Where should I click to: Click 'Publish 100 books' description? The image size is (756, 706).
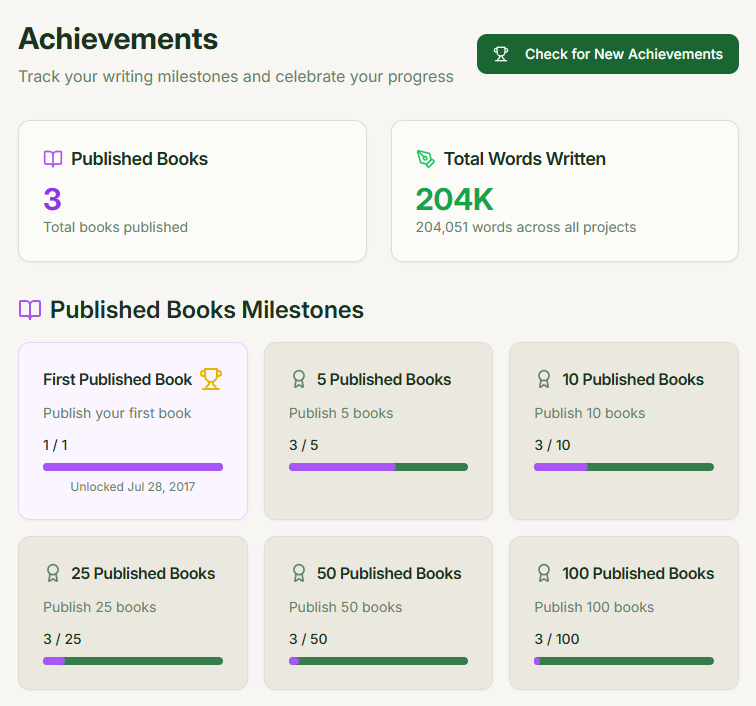(x=594, y=607)
